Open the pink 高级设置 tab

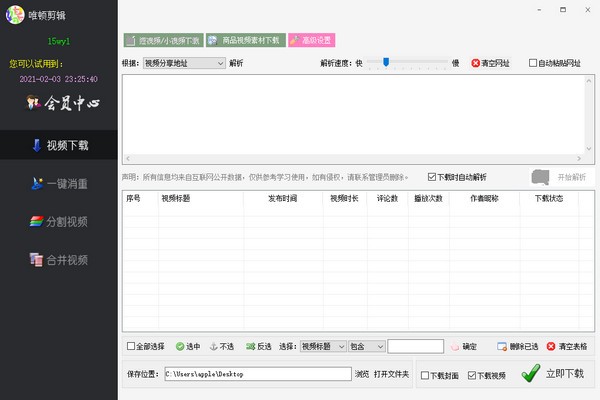(311, 41)
